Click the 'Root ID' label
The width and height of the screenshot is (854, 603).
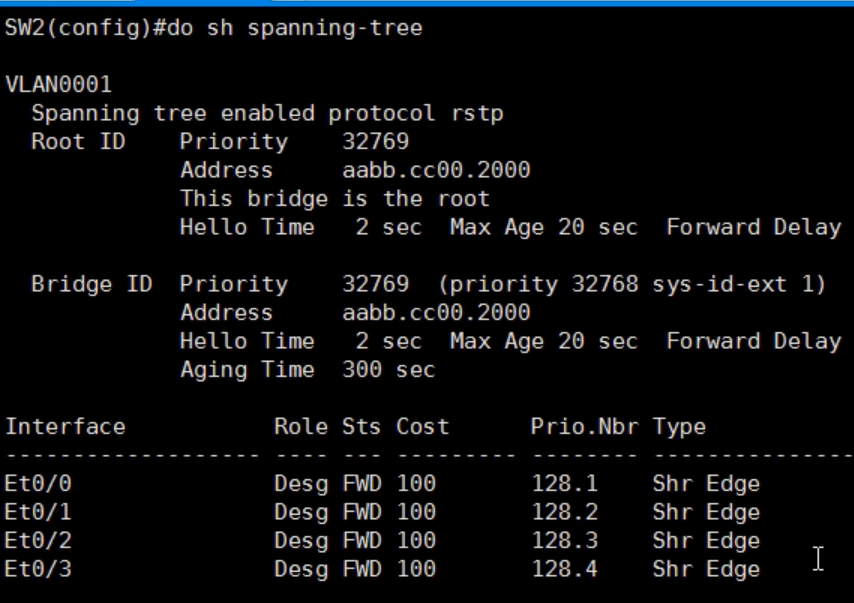[78, 142]
